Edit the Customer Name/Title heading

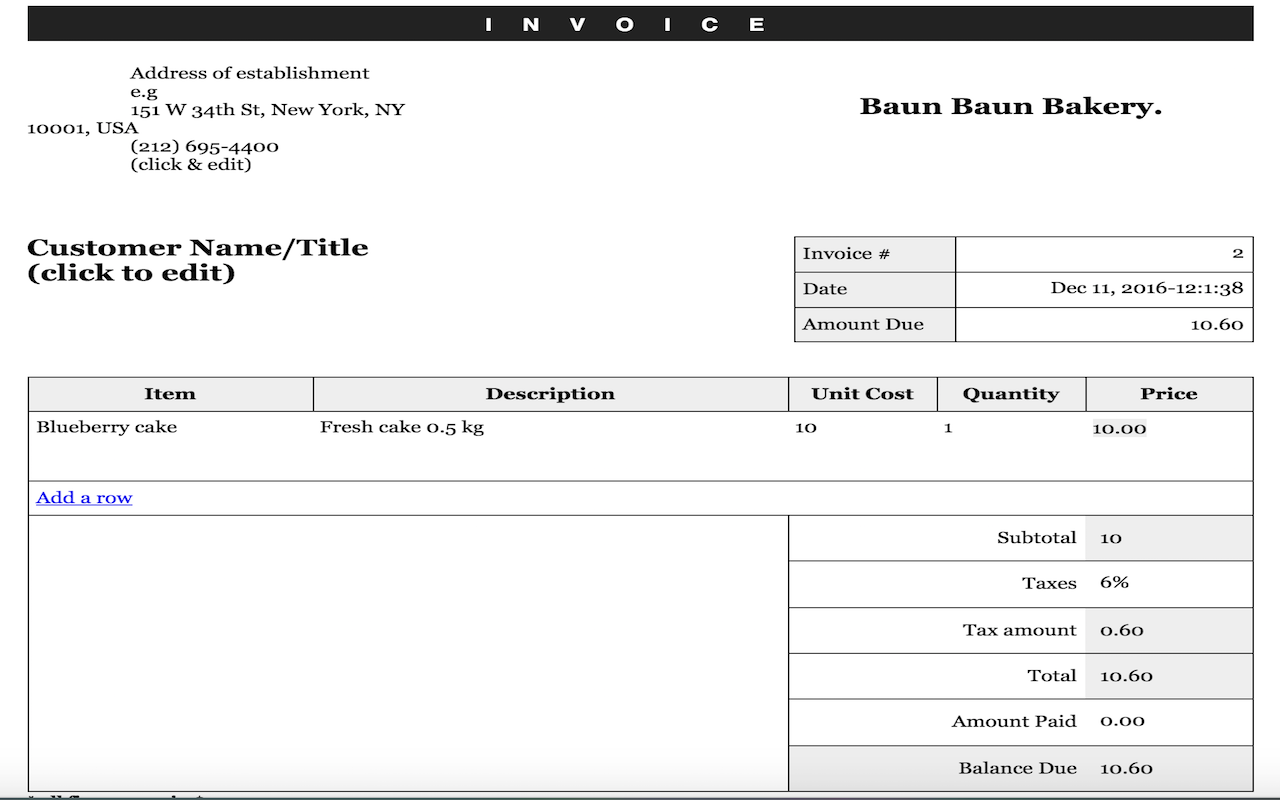pyautogui.click(x=198, y=260)
